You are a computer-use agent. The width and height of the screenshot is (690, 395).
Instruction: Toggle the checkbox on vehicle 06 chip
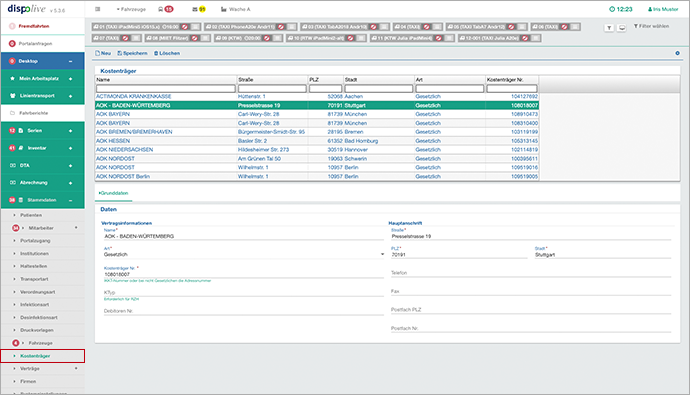[x=575, y=27]
